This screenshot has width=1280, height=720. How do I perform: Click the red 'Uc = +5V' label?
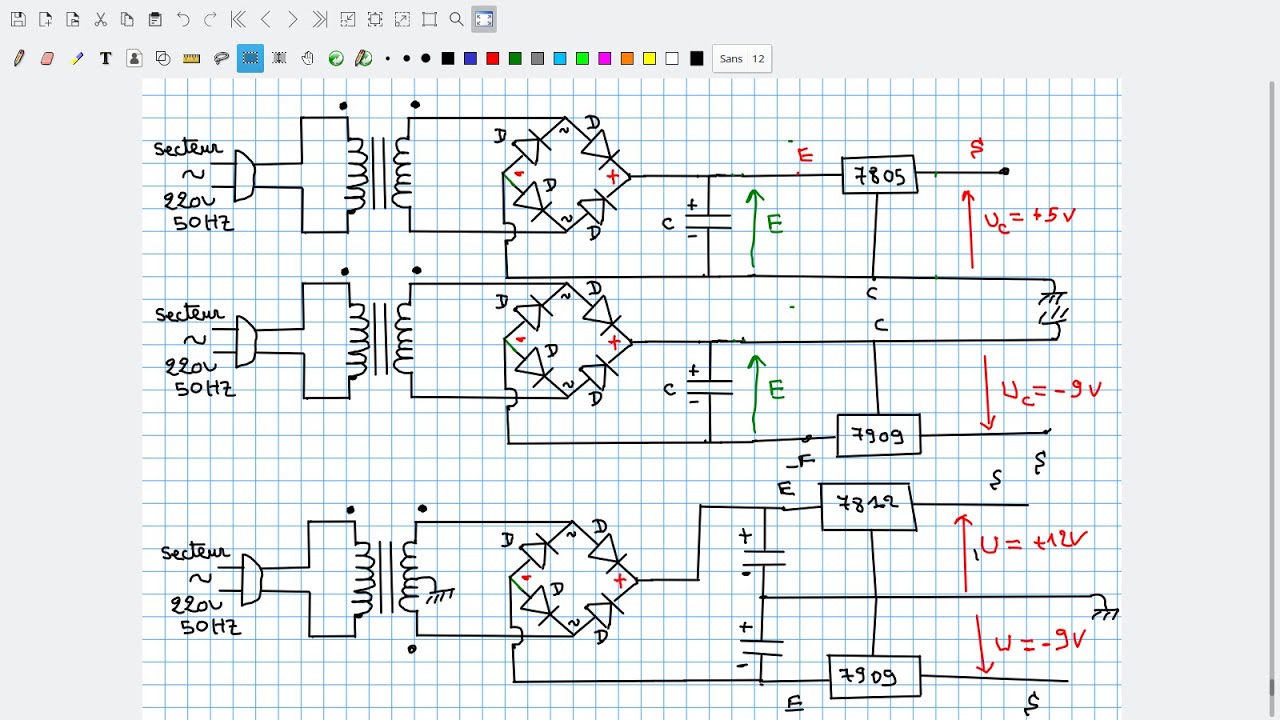pyautogui.click(x=1030, y=219)
